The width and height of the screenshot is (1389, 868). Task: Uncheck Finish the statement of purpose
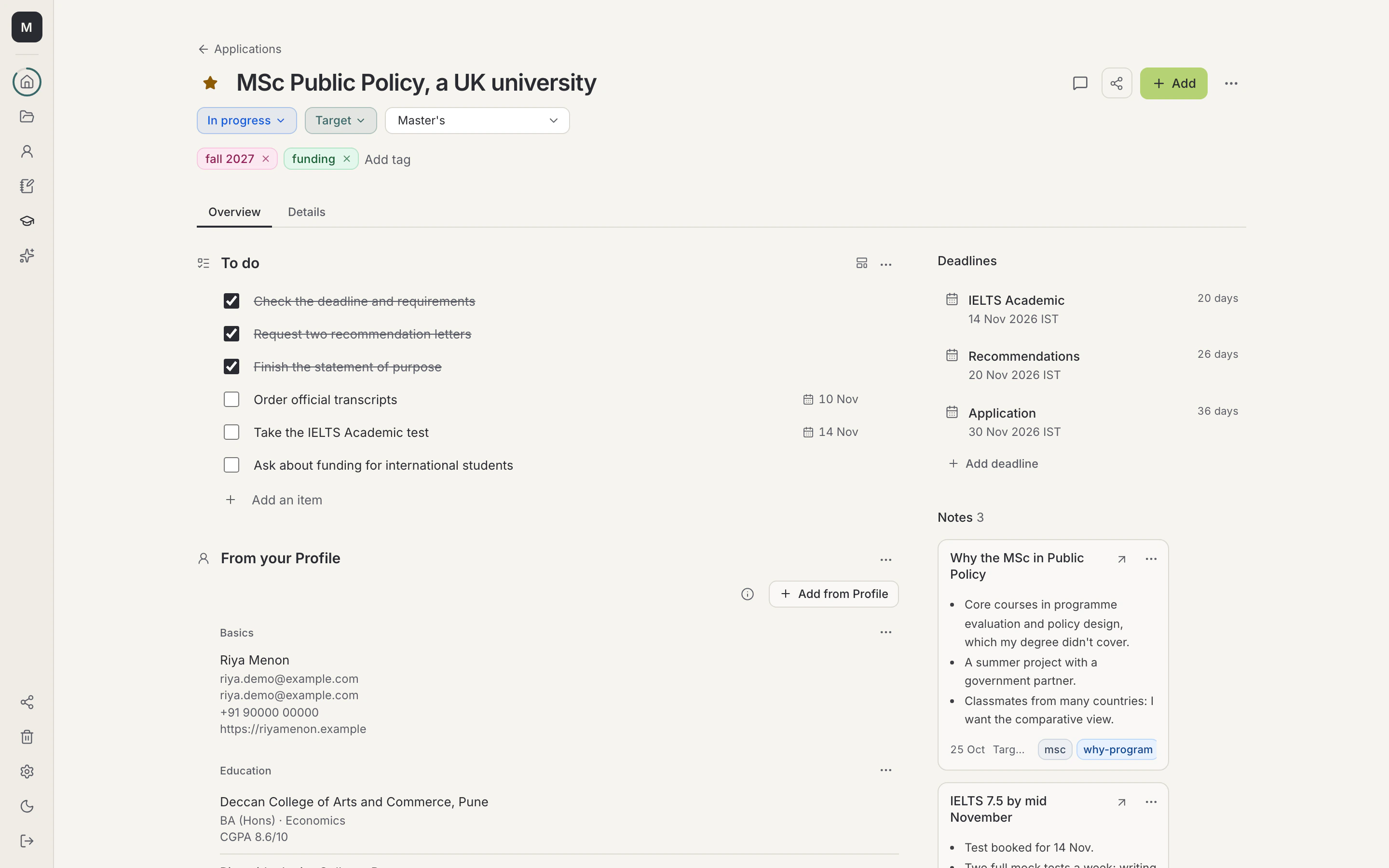pyautogui.click(x=231, y=367)
